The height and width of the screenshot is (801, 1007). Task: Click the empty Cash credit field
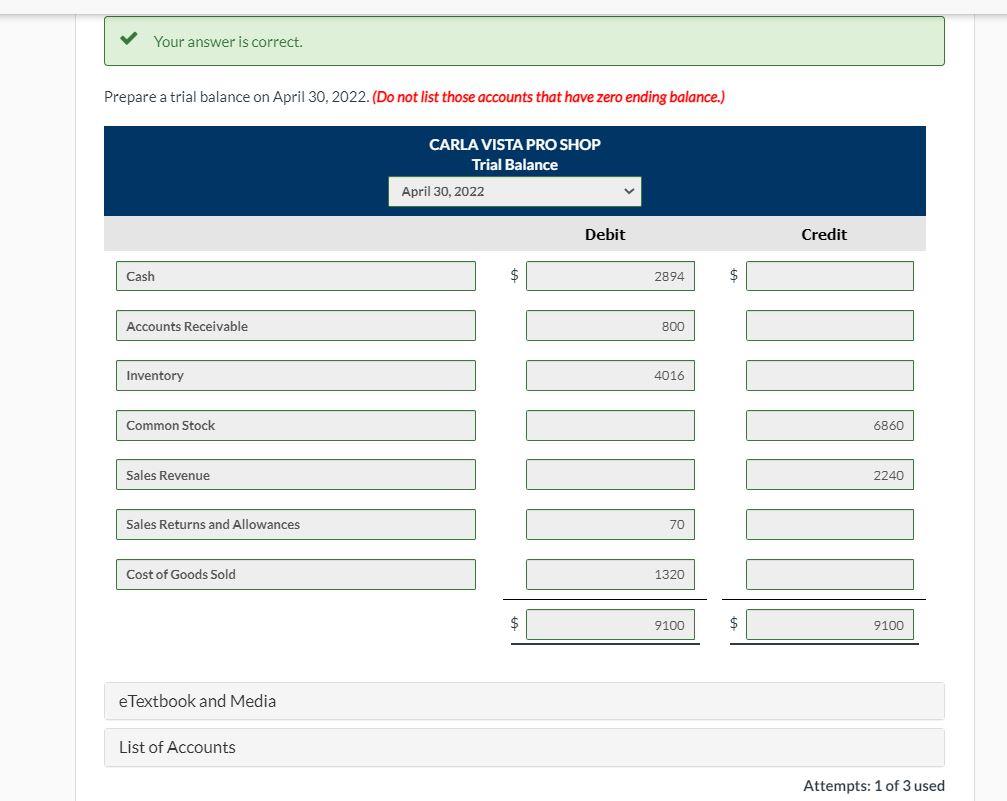(830, 276)
